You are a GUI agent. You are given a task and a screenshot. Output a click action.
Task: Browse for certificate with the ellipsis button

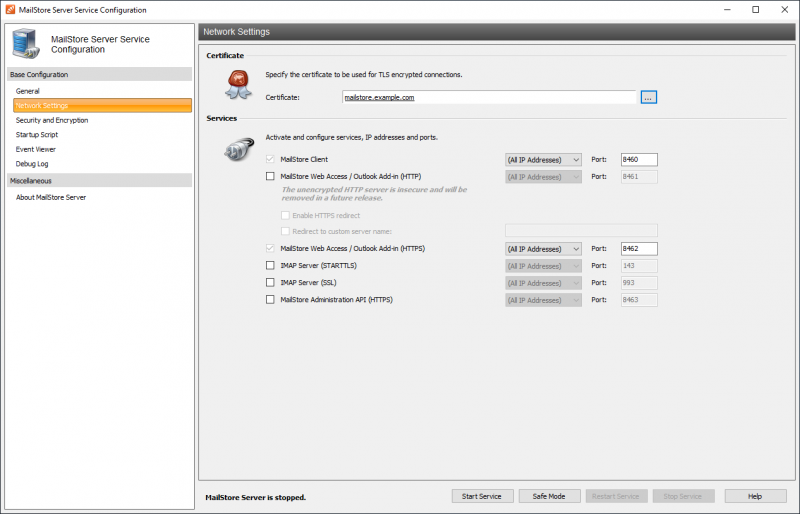(648, 97)
